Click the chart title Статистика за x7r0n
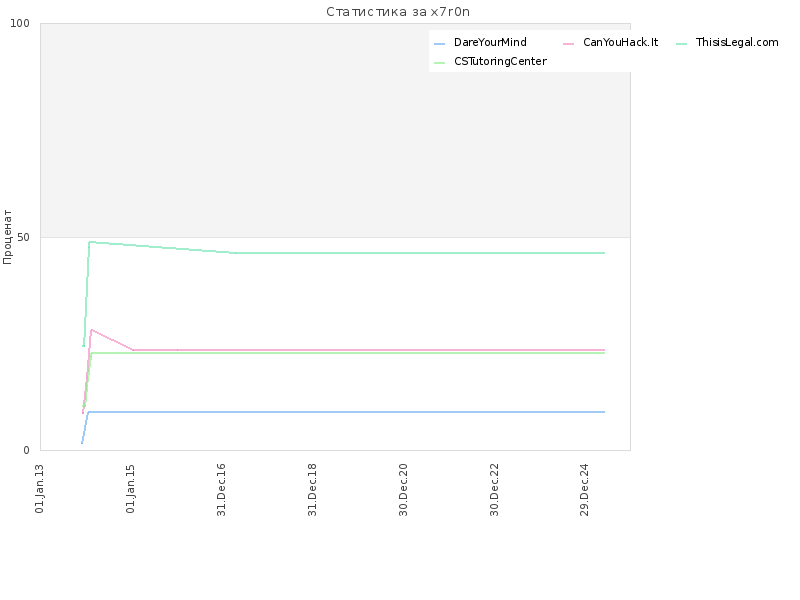 pos(398,12)
